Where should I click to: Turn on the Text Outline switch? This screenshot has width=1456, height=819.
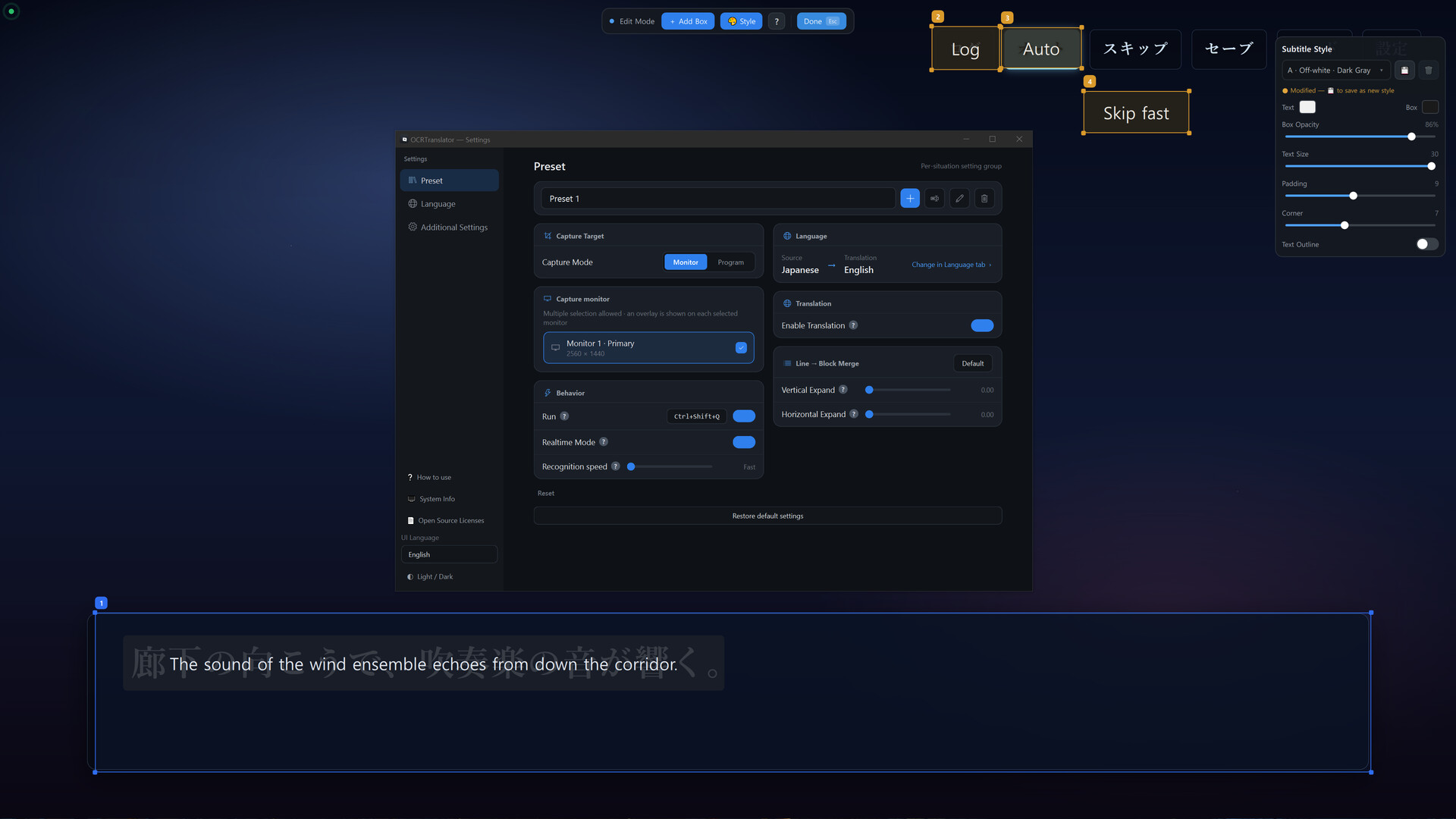[1427, 244]
